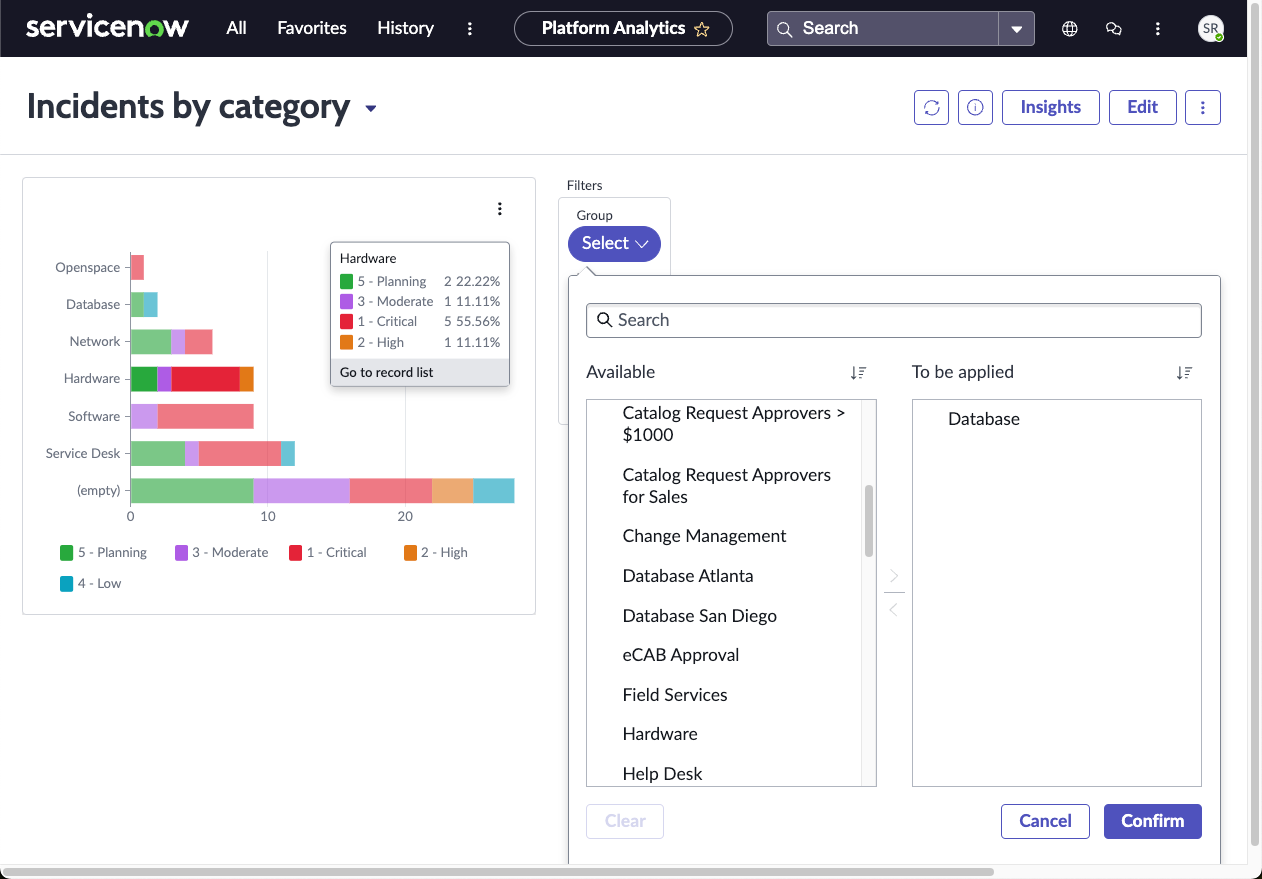The image size is (1262, 879).
Task: Toggle 5 - Planning legend item
Action: (x=104, y=552)
